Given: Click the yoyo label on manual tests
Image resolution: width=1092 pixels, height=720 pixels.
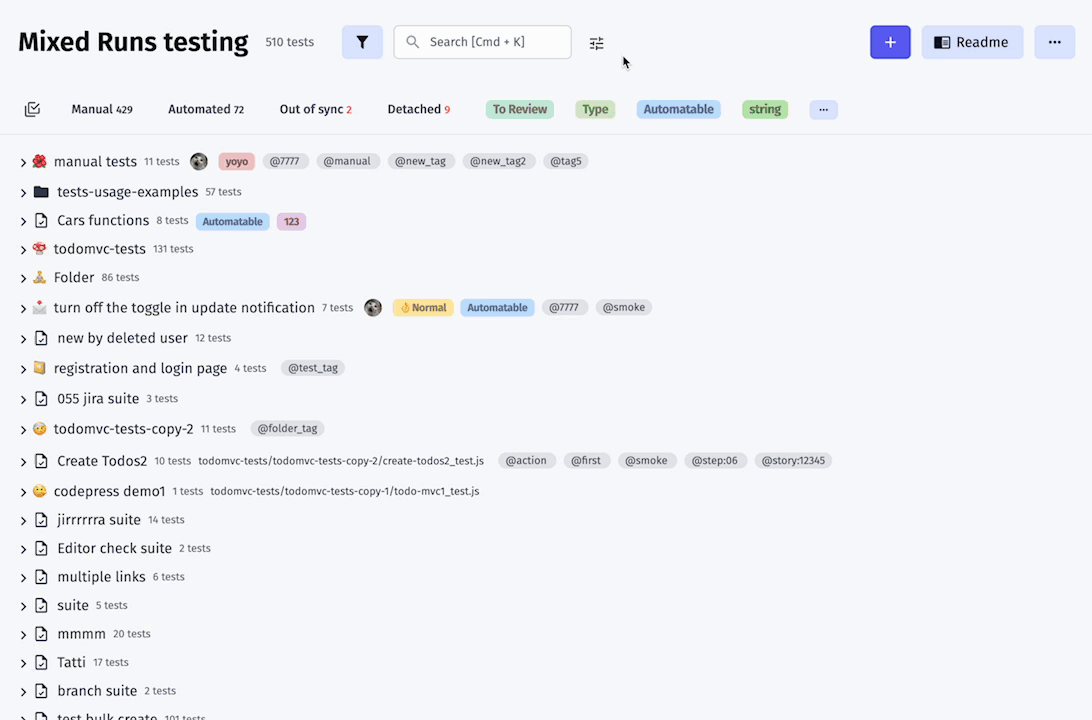Looking at the screenshot, I should (x=237, y=162).
